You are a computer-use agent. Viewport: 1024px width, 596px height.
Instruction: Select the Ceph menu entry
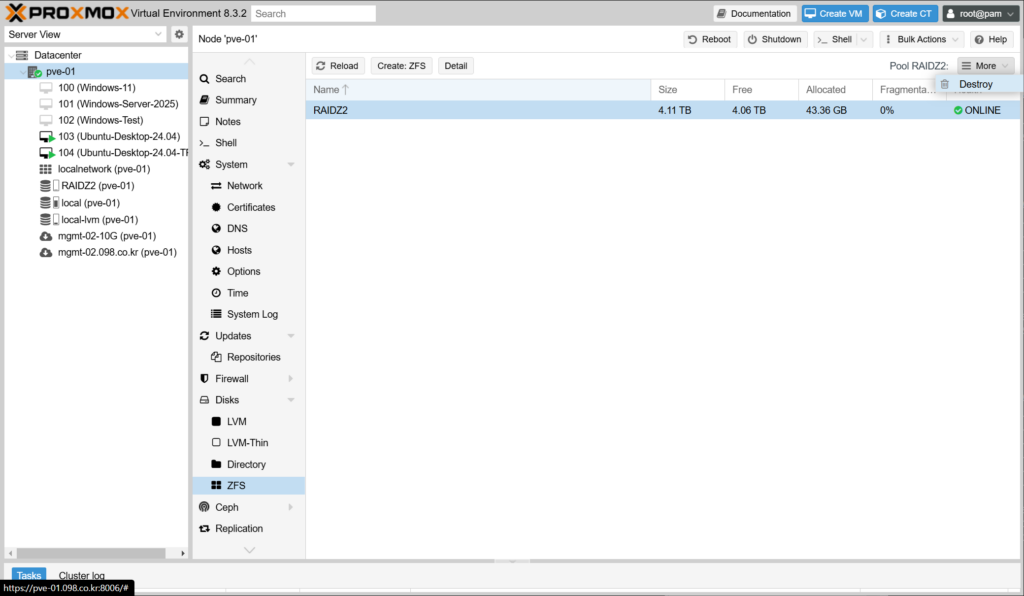(227, 507)
